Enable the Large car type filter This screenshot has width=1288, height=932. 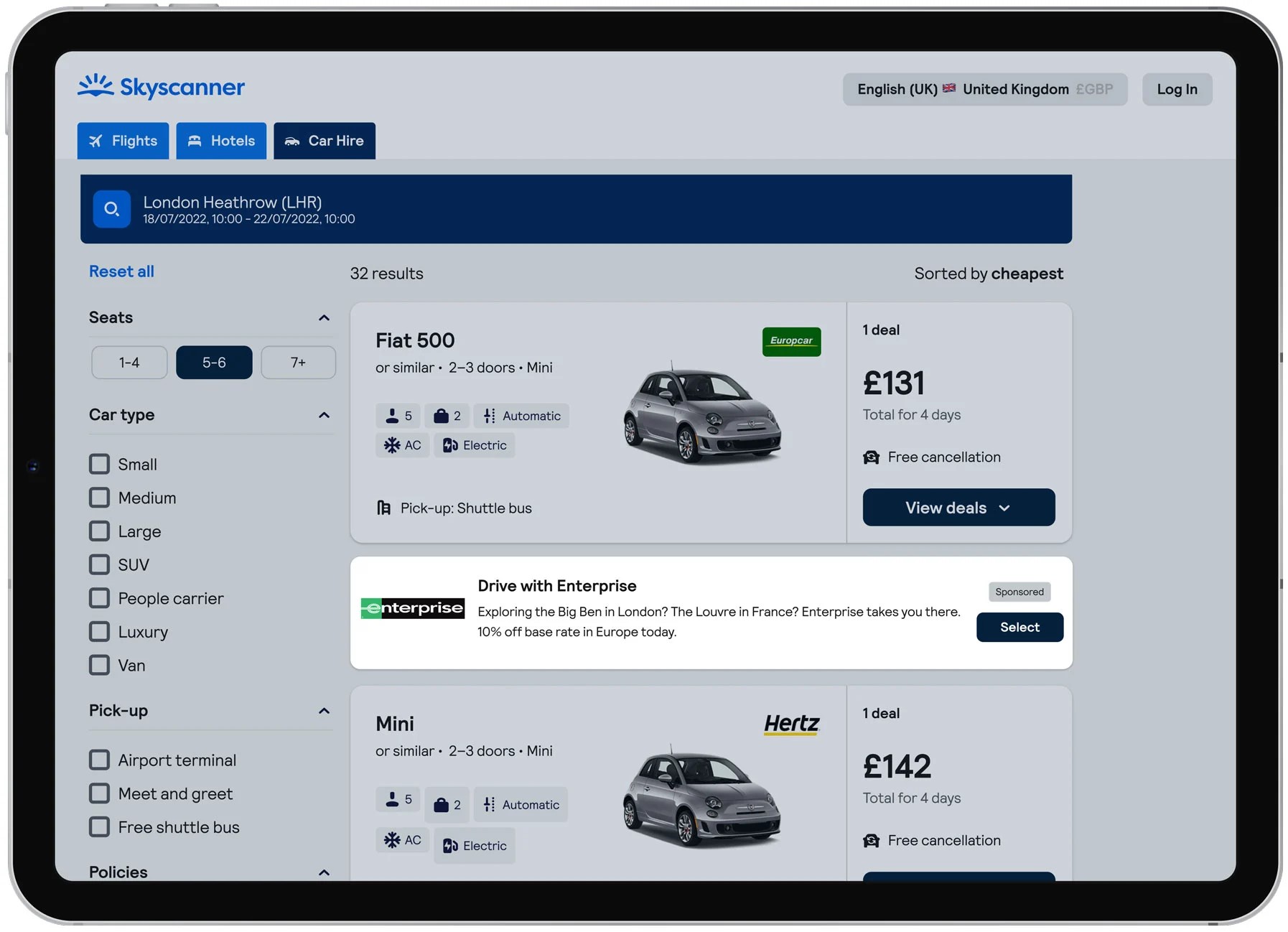tap(99, 531)
